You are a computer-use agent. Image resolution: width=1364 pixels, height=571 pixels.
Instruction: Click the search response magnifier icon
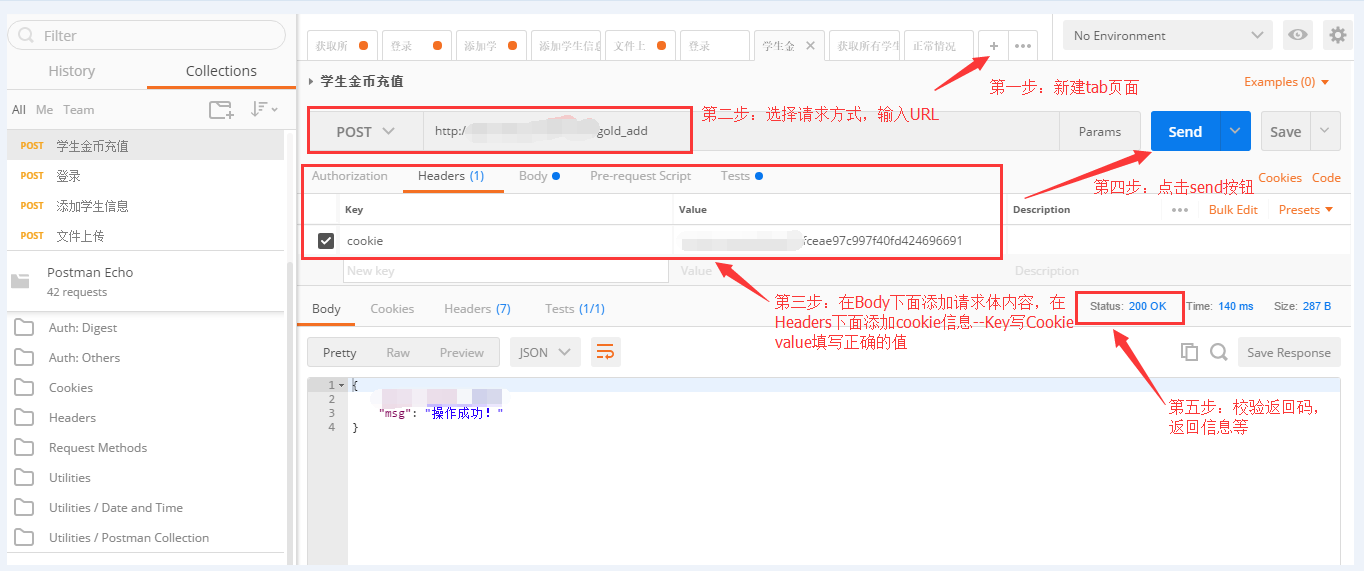(1218, 352)
